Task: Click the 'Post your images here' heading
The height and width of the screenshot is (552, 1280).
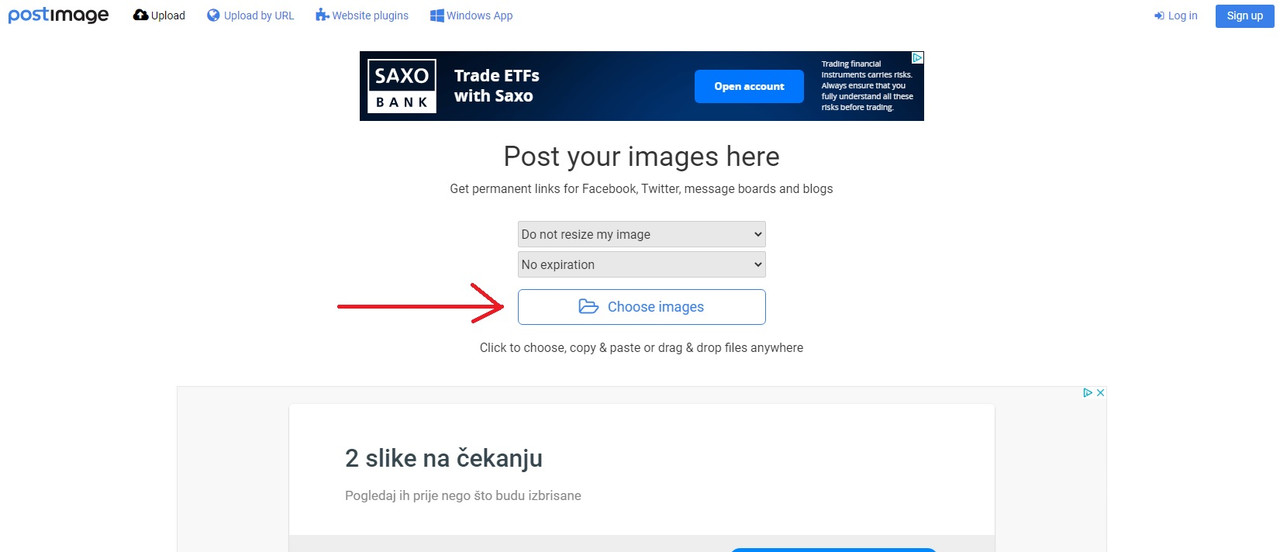Action: (642, 156)
